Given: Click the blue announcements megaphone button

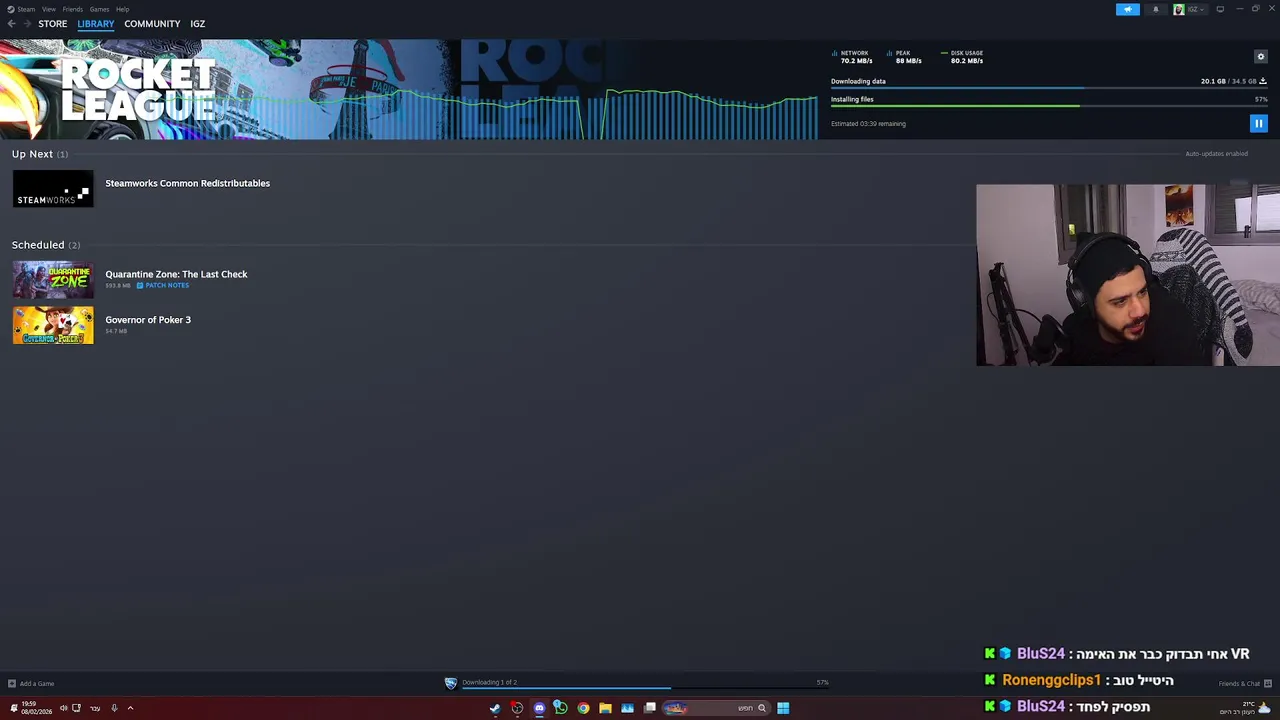Looking at the screenshot, I should coord(1127,9).
